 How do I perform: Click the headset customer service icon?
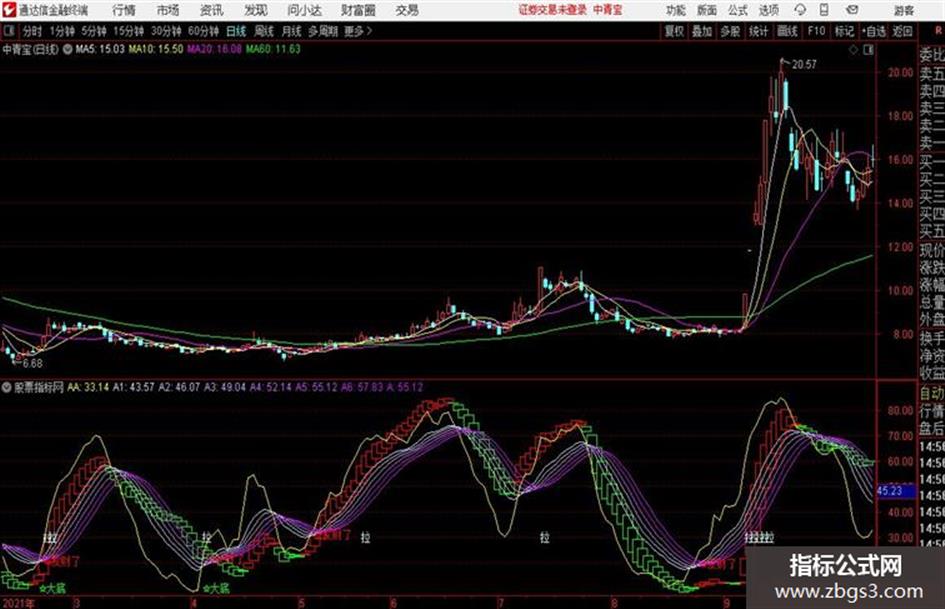tap(800, 10)
